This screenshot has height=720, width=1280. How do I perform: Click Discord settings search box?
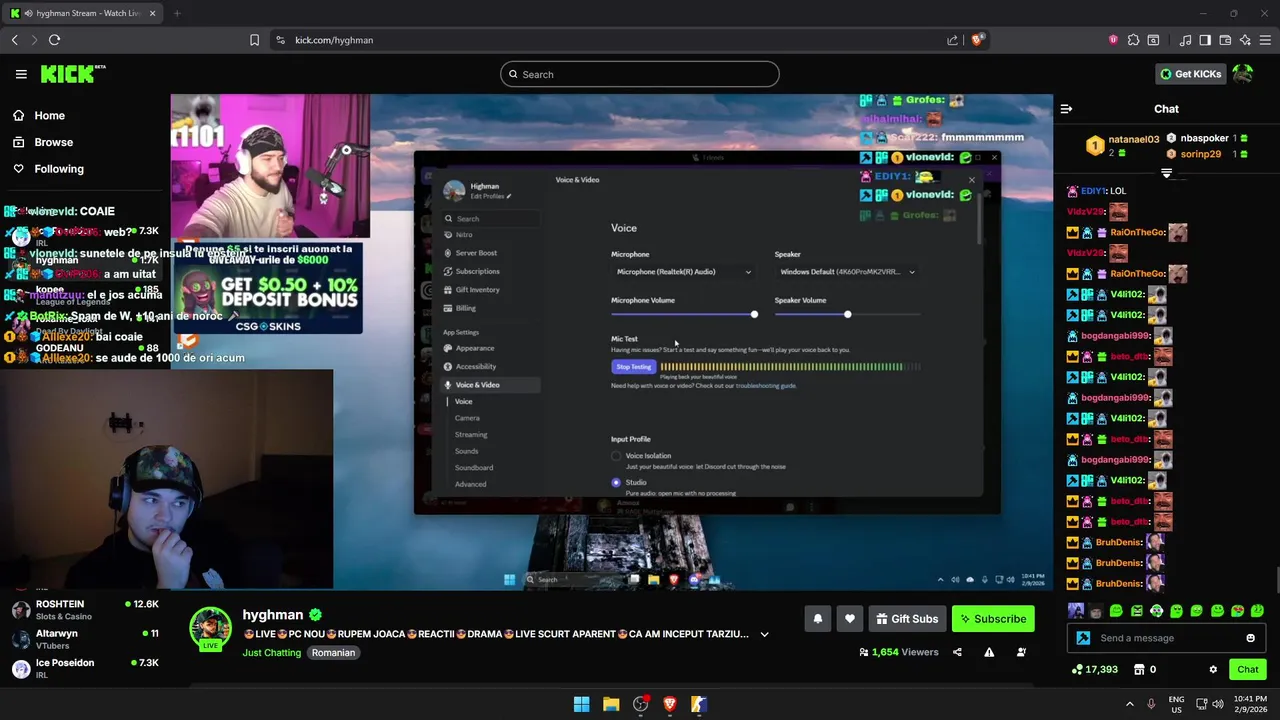492,219
